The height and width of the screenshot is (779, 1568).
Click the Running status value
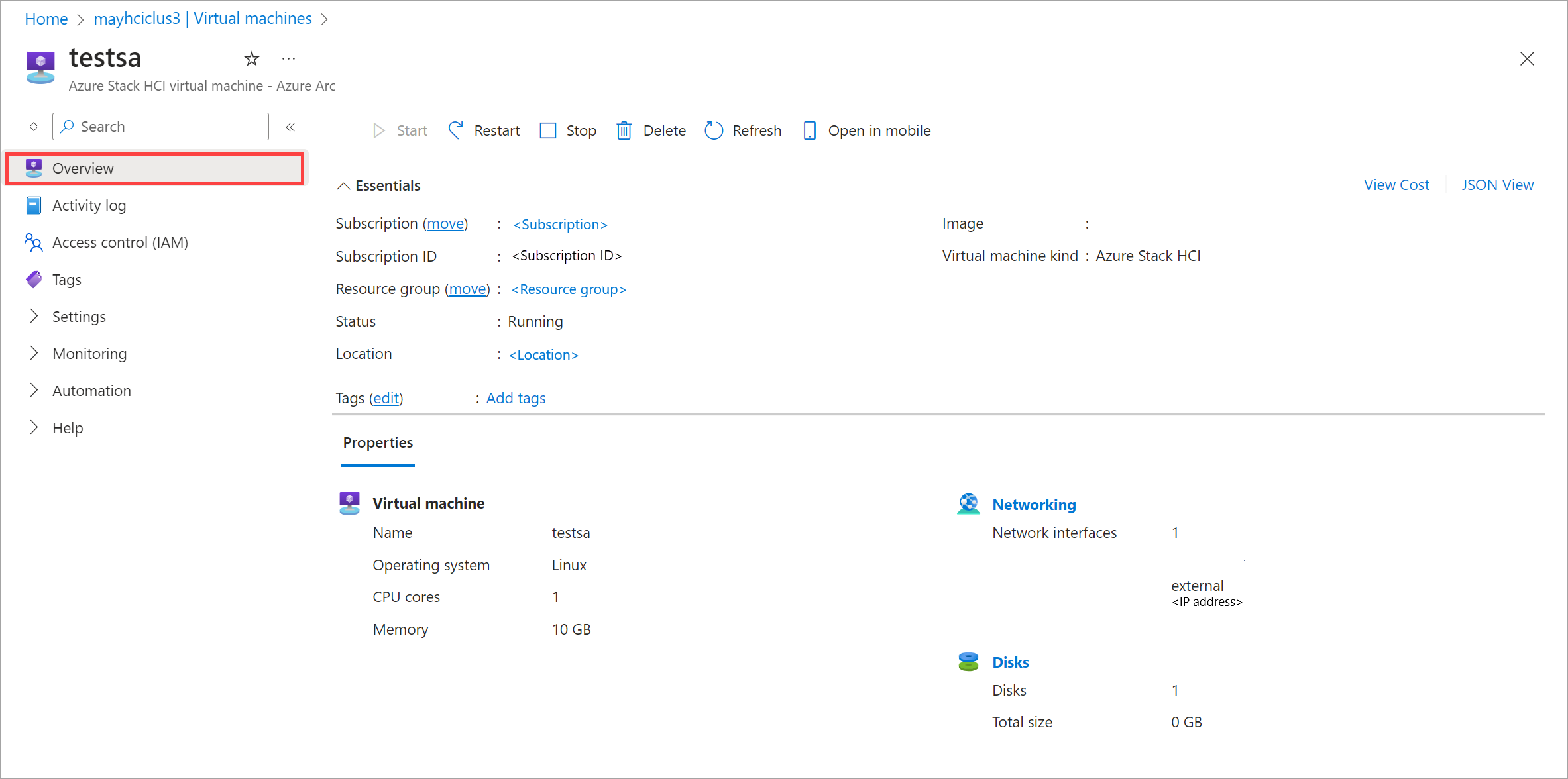pyautogui.click(x=535, y=322)
